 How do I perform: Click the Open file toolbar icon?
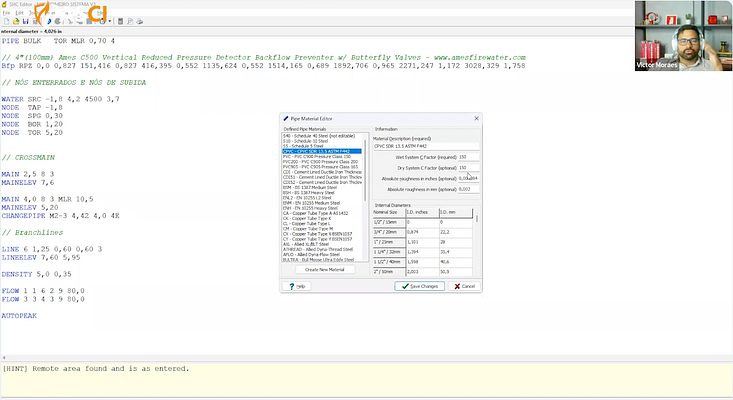tap(16, 21)
